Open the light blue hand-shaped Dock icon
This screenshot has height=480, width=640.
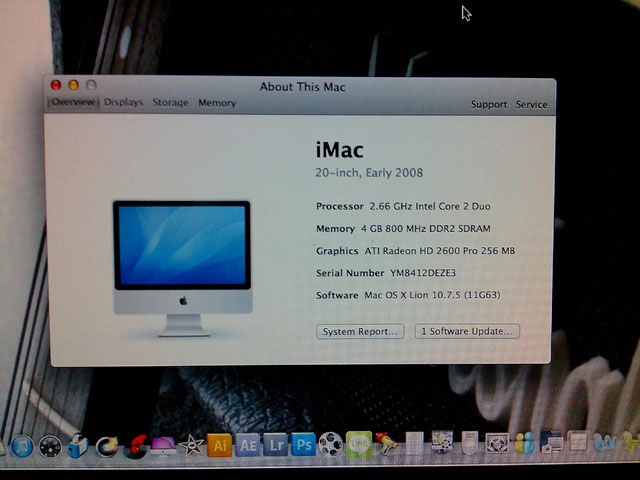(x=605, y=442)
